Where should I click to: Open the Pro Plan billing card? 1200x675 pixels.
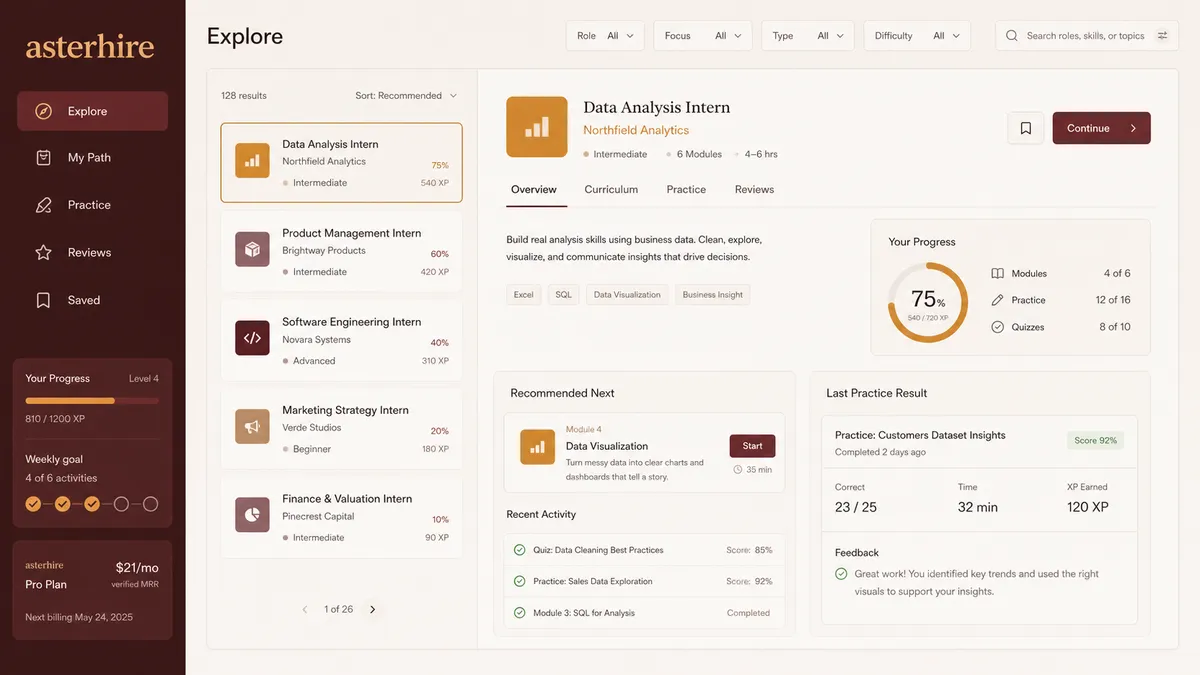click(x=92, y=590)
